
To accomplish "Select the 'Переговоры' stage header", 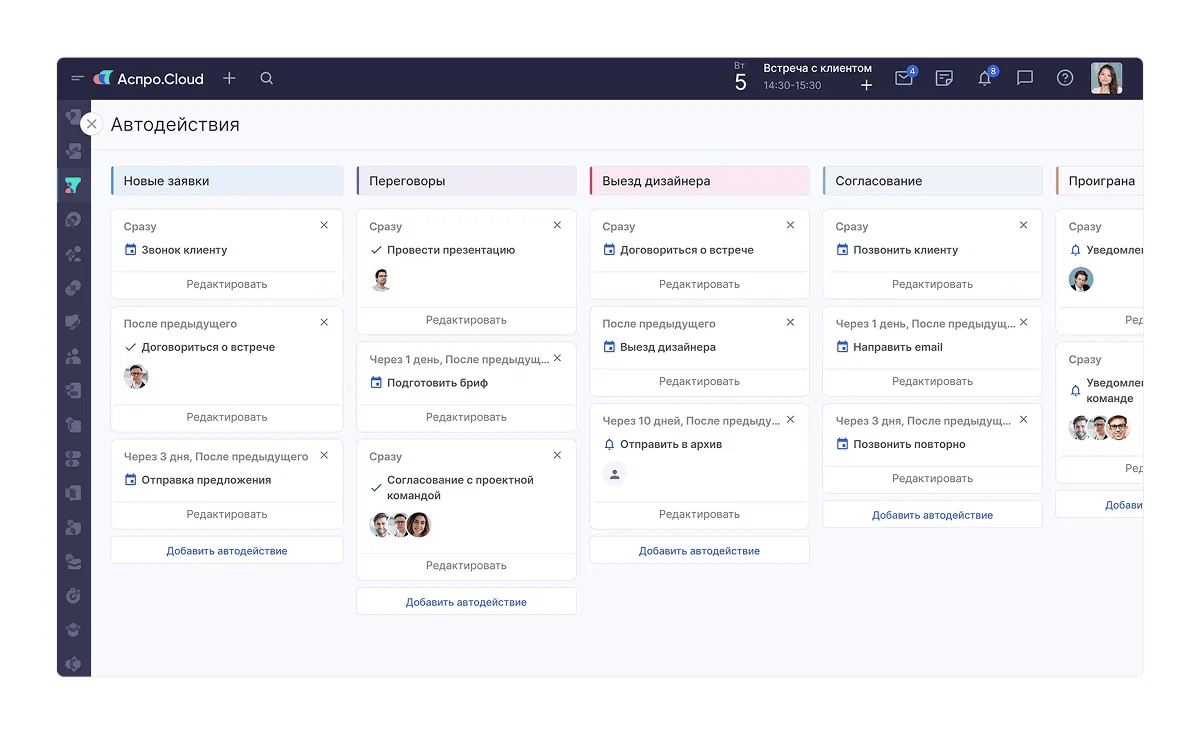I will [466, 181].
